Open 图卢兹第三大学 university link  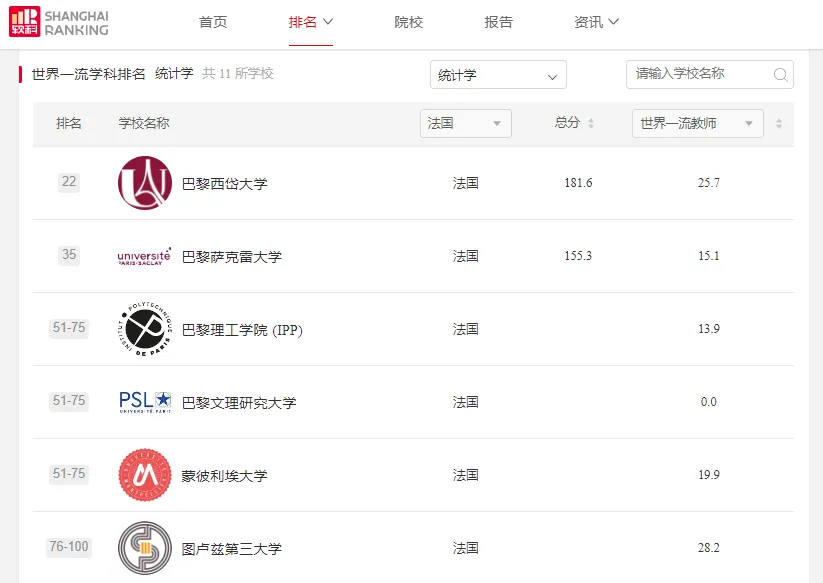[x=231, y=549]
